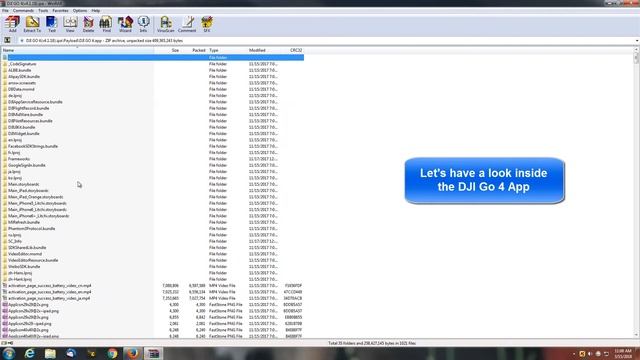Select the FacebookSDKStrings.bundle folder
Image resolution: width=640 pixels, height=360 pixels.
[x=33, y=146]
